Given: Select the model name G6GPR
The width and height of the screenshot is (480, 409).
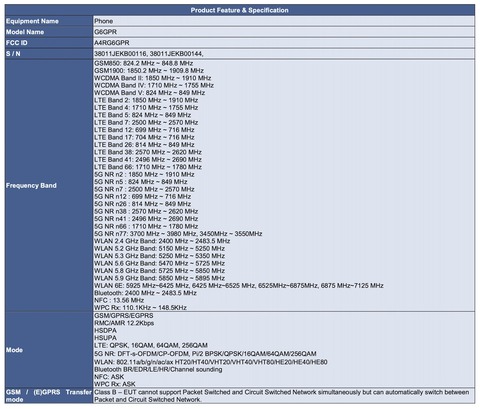Looking at the screenshot, I should [105, 32].
